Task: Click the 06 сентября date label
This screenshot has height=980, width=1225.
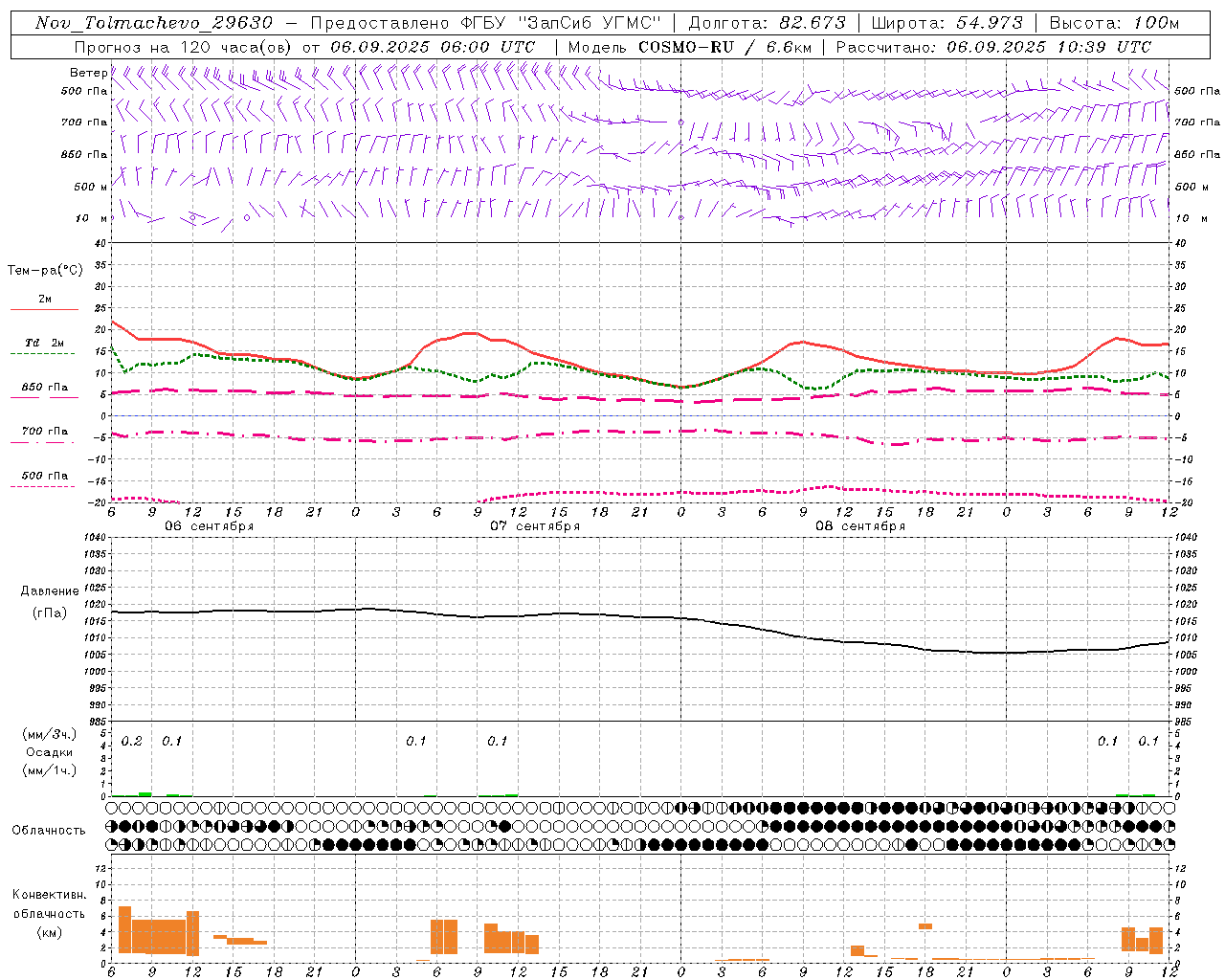Action: pos(209,526)
